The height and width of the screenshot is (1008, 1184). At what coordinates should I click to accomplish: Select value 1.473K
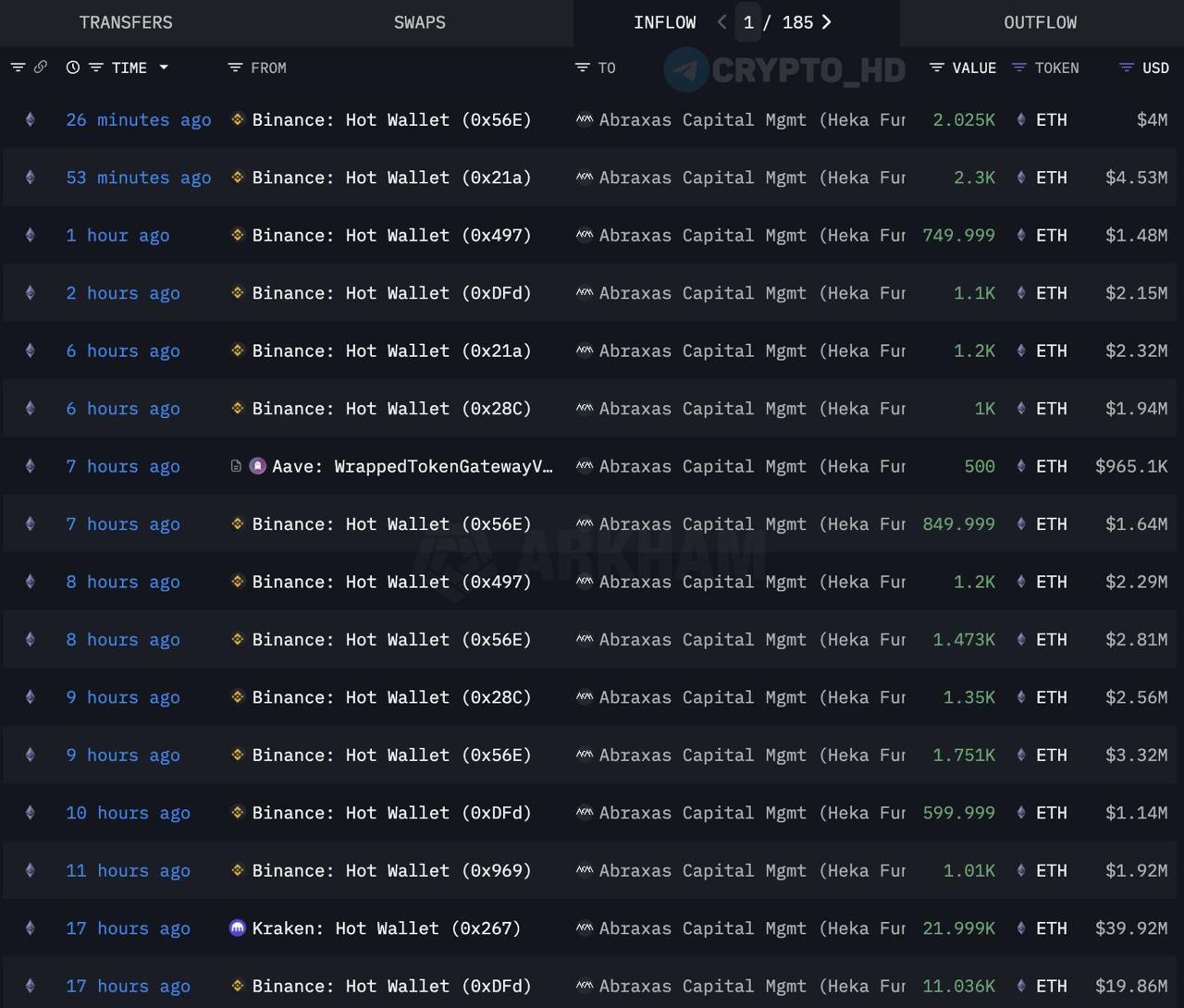pyautogui.click(x=964, y=640)
